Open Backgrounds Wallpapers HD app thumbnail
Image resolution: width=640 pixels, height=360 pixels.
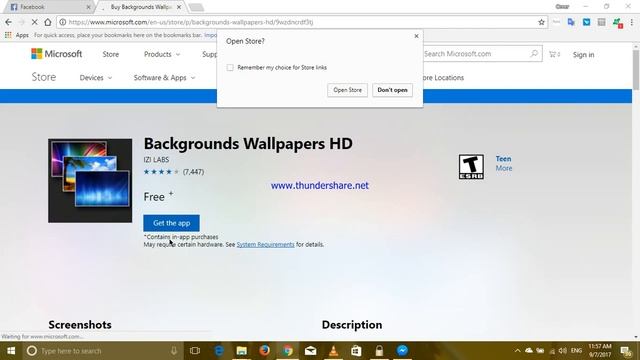(x=90, y=180)
